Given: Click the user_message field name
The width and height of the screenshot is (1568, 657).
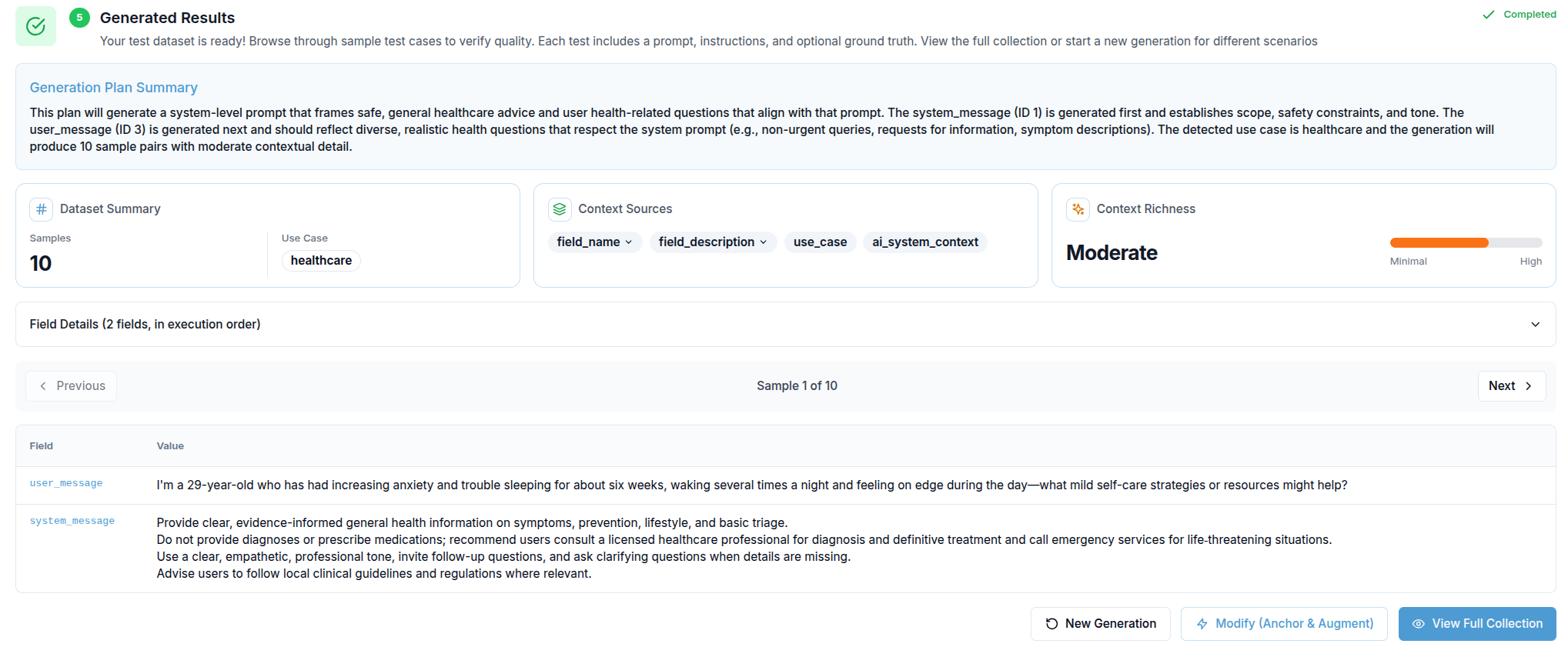Looking at the screenshot, I should 66,484.
